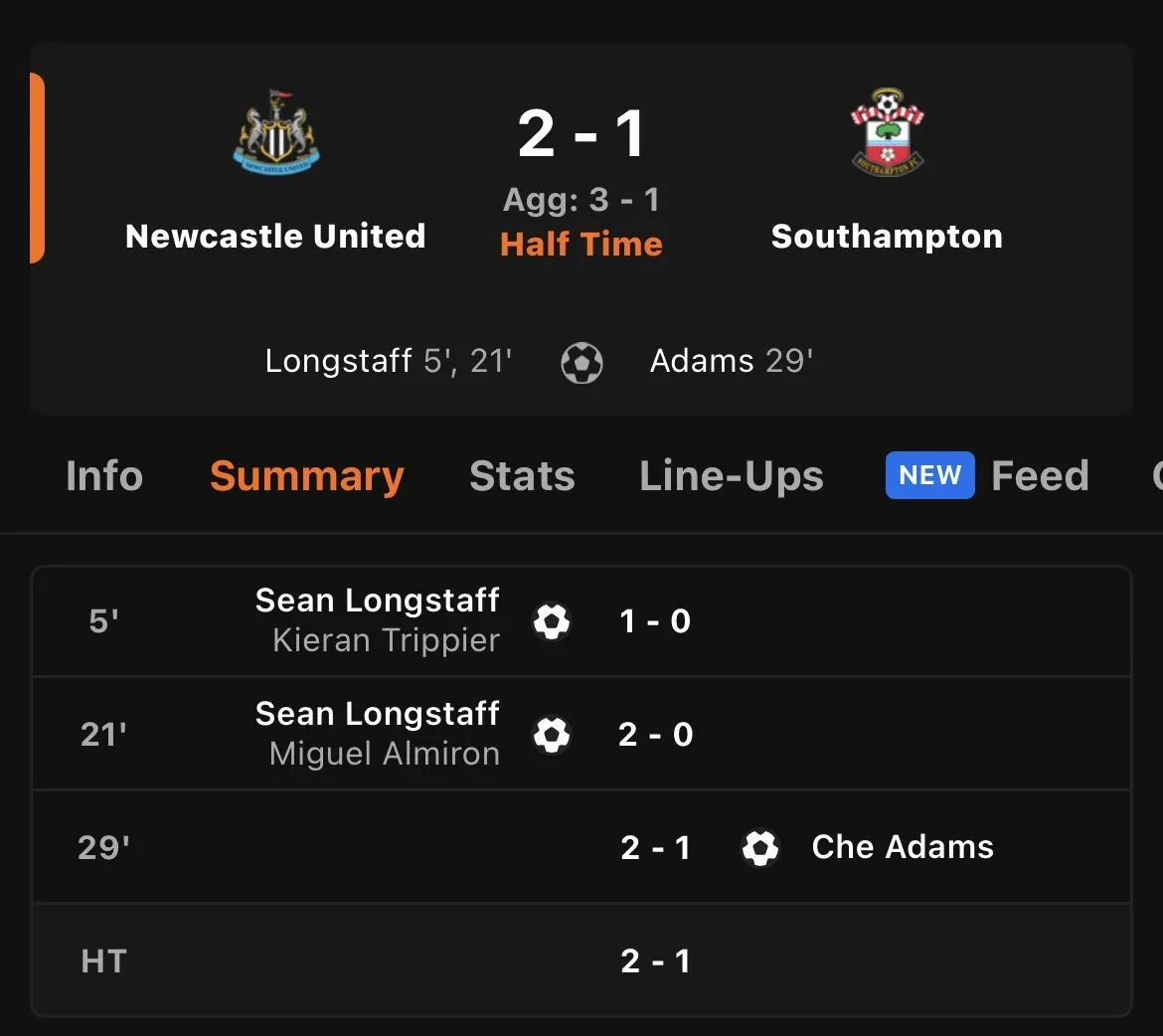Click goal ball icon in 5' row
This screenshot has width=1163, height=1036.
point(552,621)
